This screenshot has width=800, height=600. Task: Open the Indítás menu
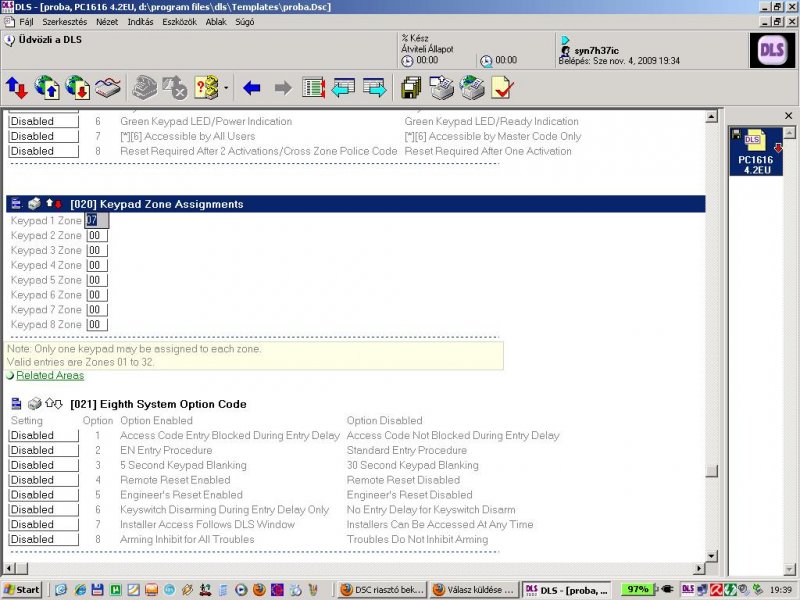[x=140, y=22]
